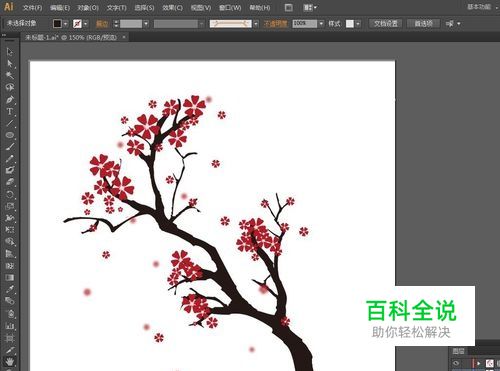The height and width of the screenshot is (371, 500).
Task: Select the Line Segment tool
Action: (10, 123)
